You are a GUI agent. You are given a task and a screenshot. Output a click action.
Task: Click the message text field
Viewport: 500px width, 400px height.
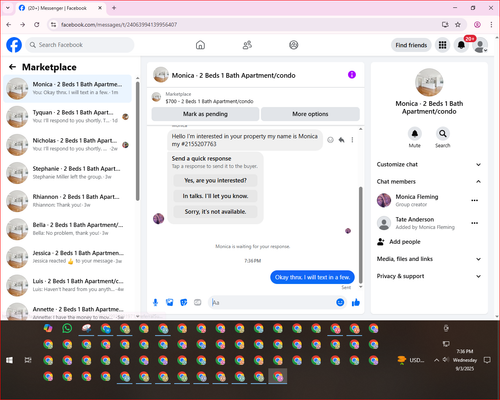(272, 302)
